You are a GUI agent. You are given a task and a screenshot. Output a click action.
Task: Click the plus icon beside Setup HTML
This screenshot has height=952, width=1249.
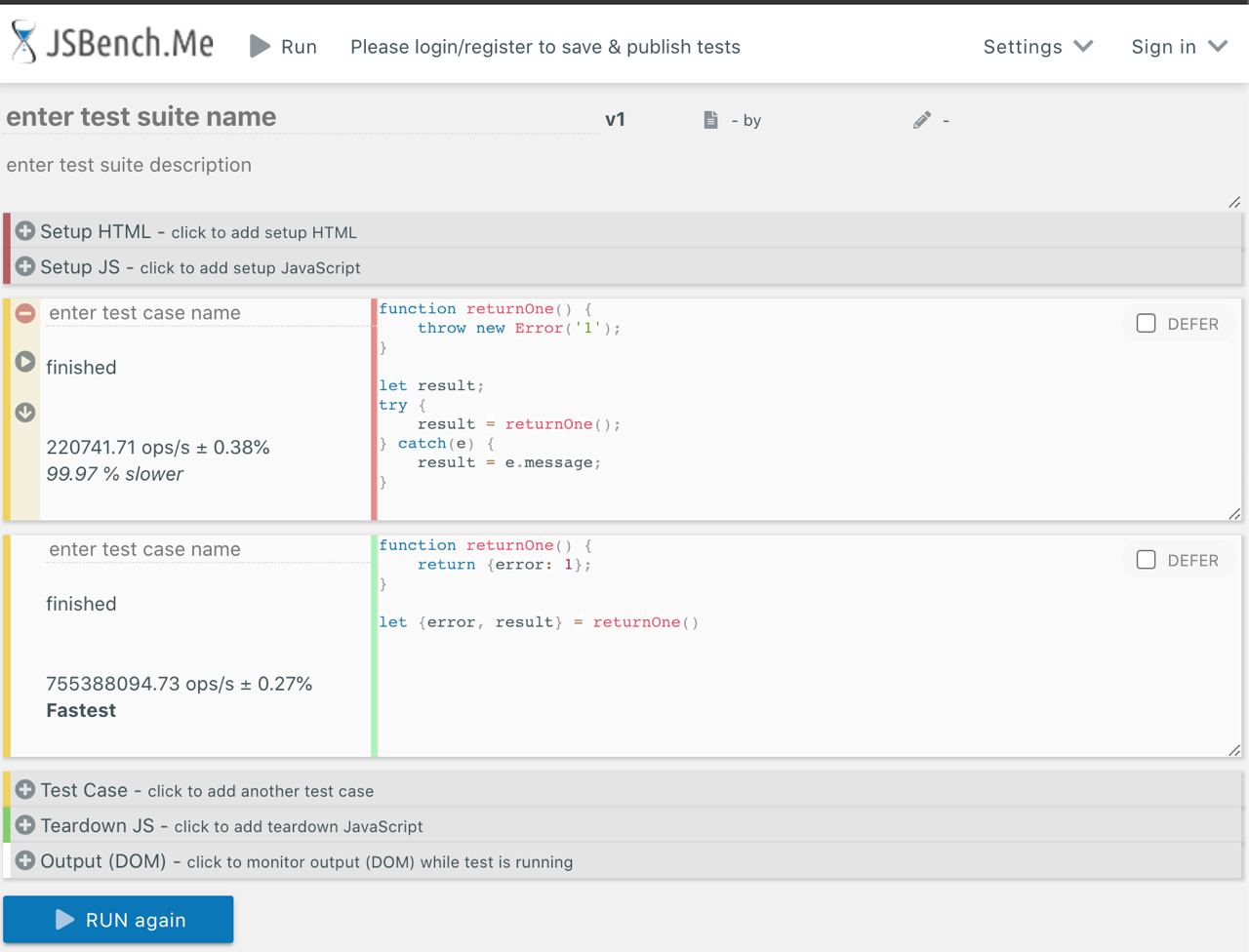click(25, 231)
